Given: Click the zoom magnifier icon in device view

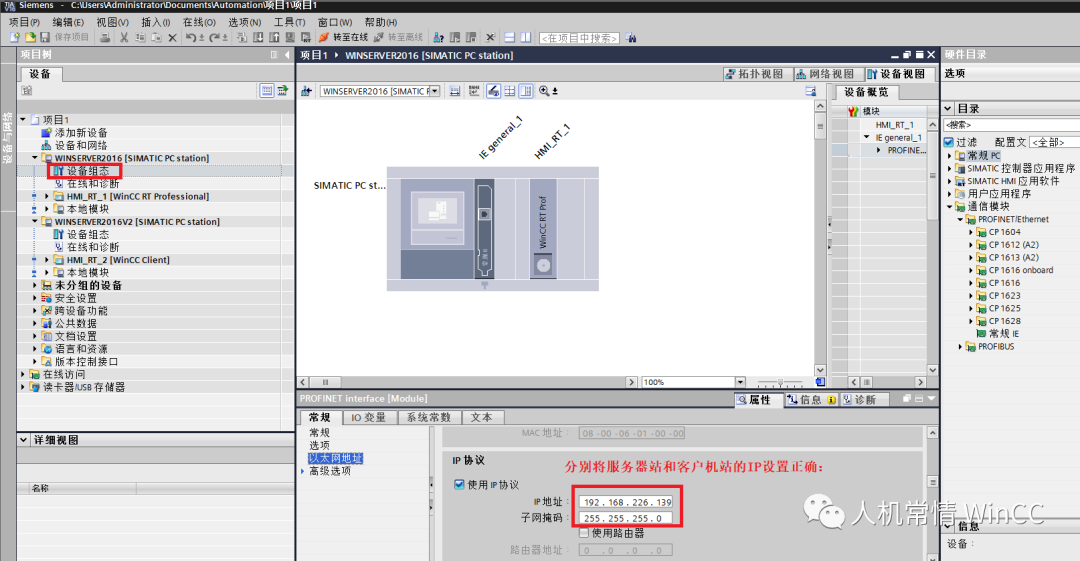Looking at the screenshot, I should (544, 91).
